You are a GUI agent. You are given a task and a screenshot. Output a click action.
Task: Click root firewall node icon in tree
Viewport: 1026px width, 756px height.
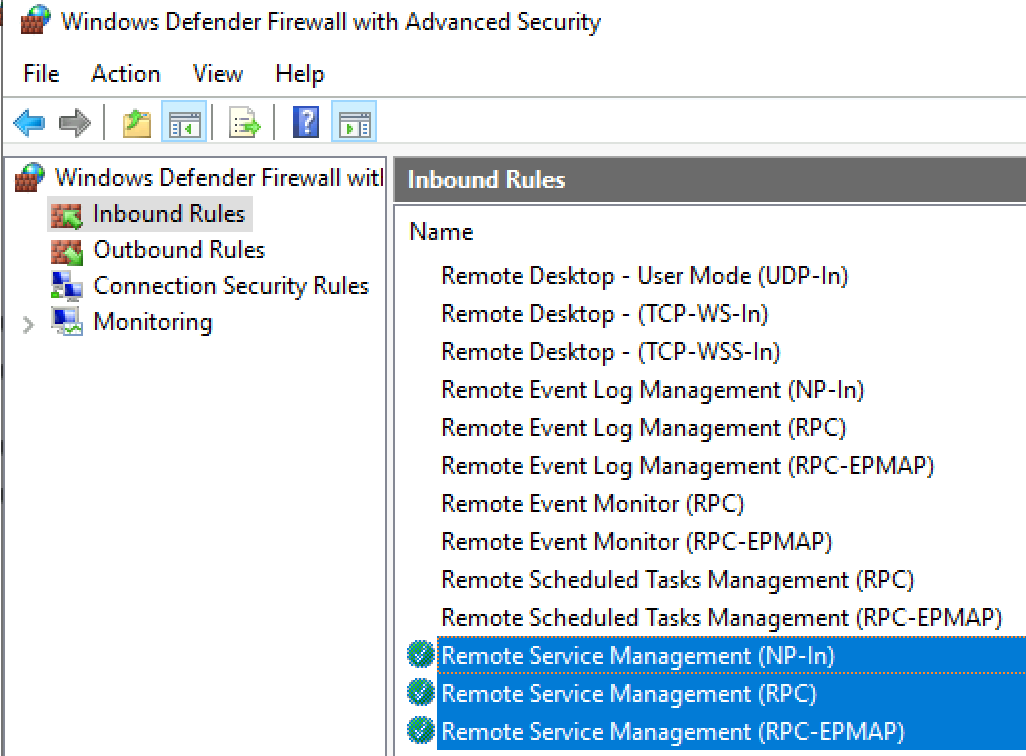(29, 177)
